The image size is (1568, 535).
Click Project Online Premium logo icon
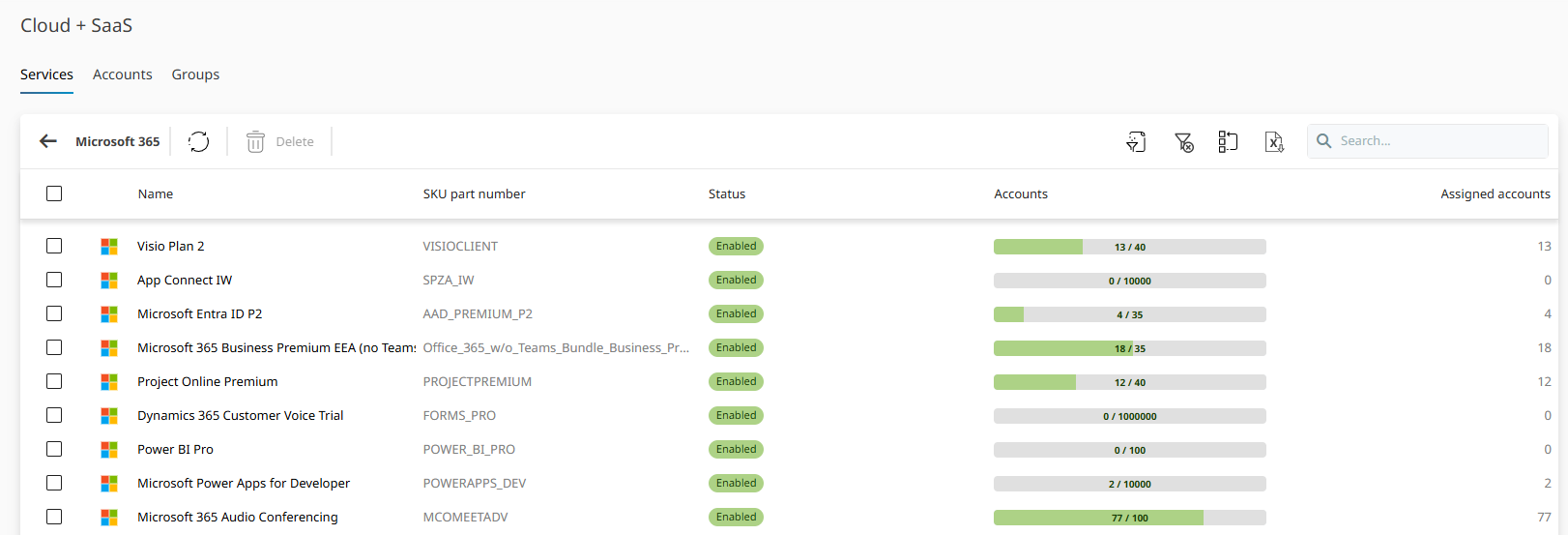point(109,382)
